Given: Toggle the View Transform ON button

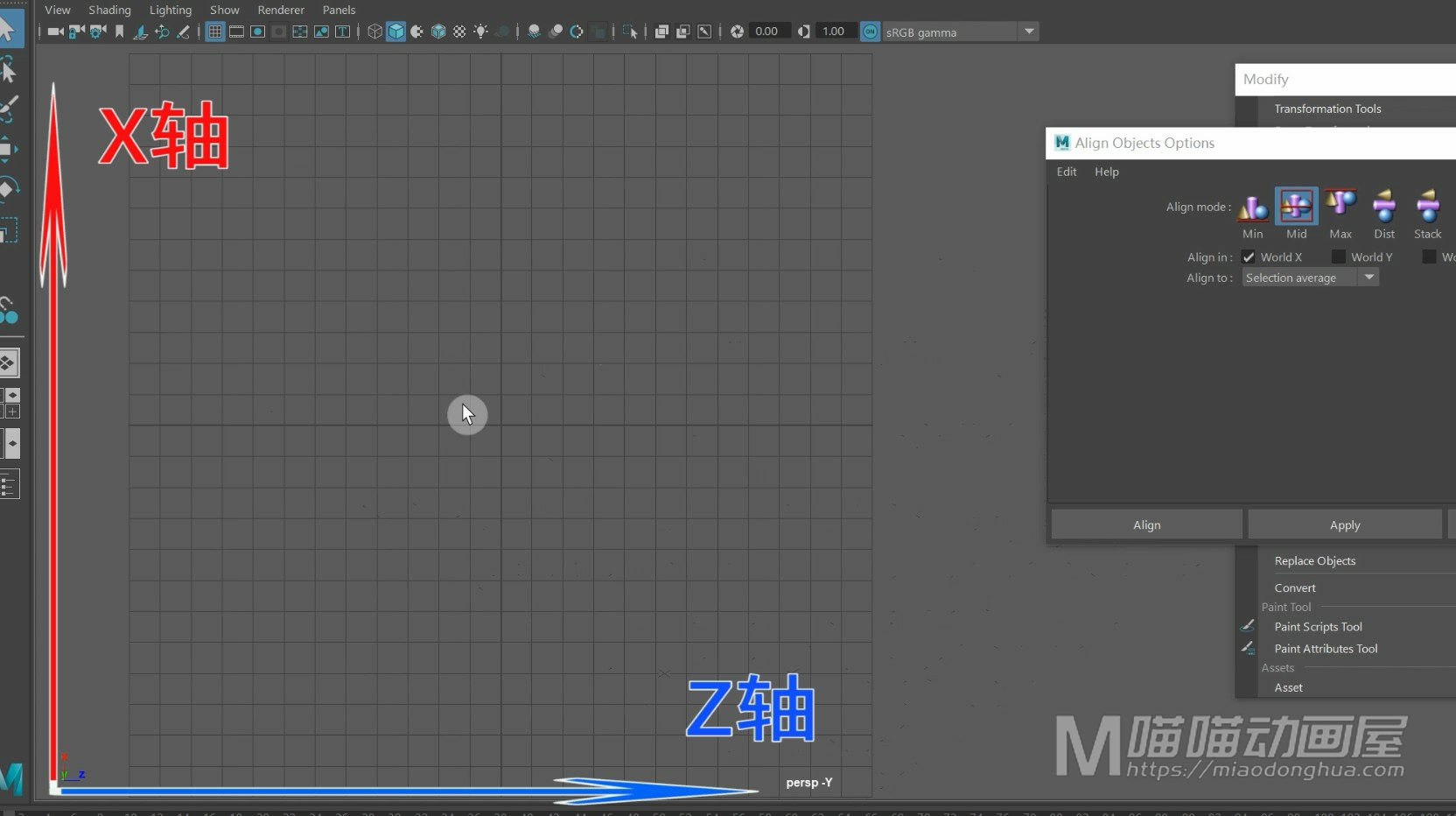Looking at the screenshot, I should tap(870, 32).
